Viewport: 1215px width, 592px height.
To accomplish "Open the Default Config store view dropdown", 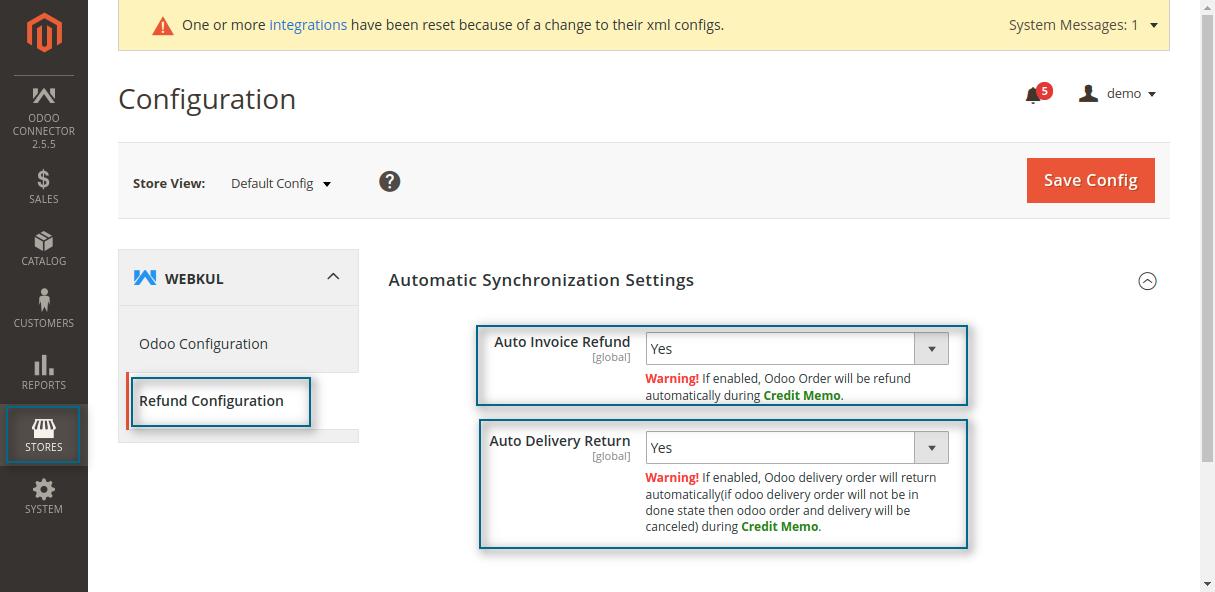I will [x=281, y=184].
